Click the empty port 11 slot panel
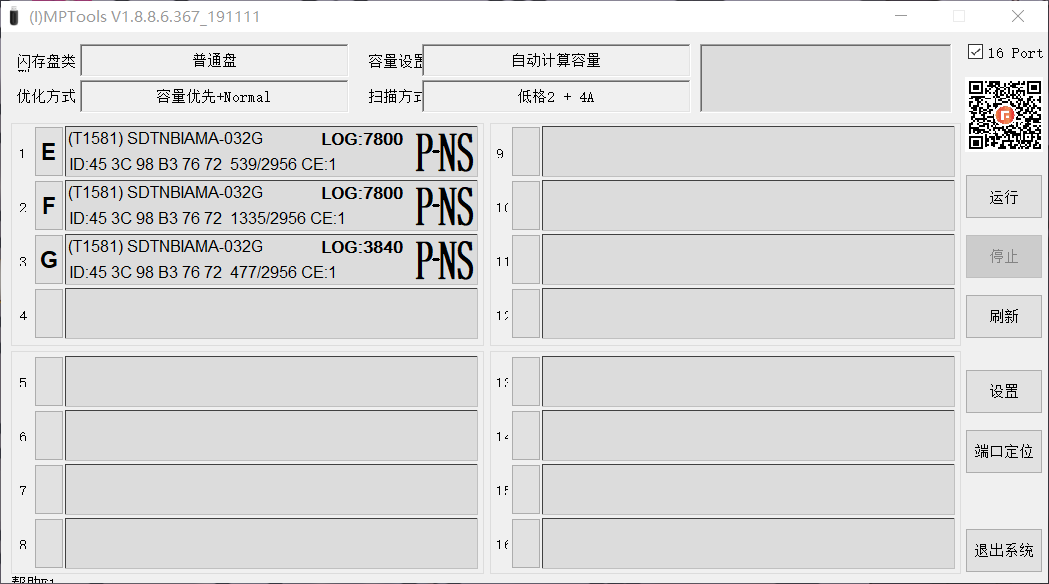Image resolution: width=1049 pixels, height=584 pixels. (x=748, y=260)
